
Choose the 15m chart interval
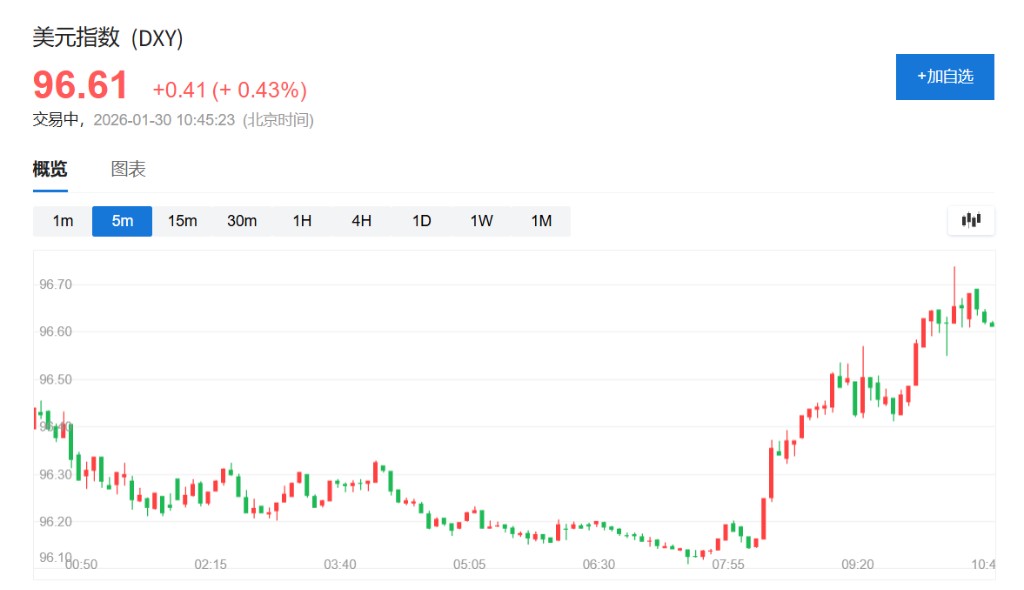click(182, 221)
